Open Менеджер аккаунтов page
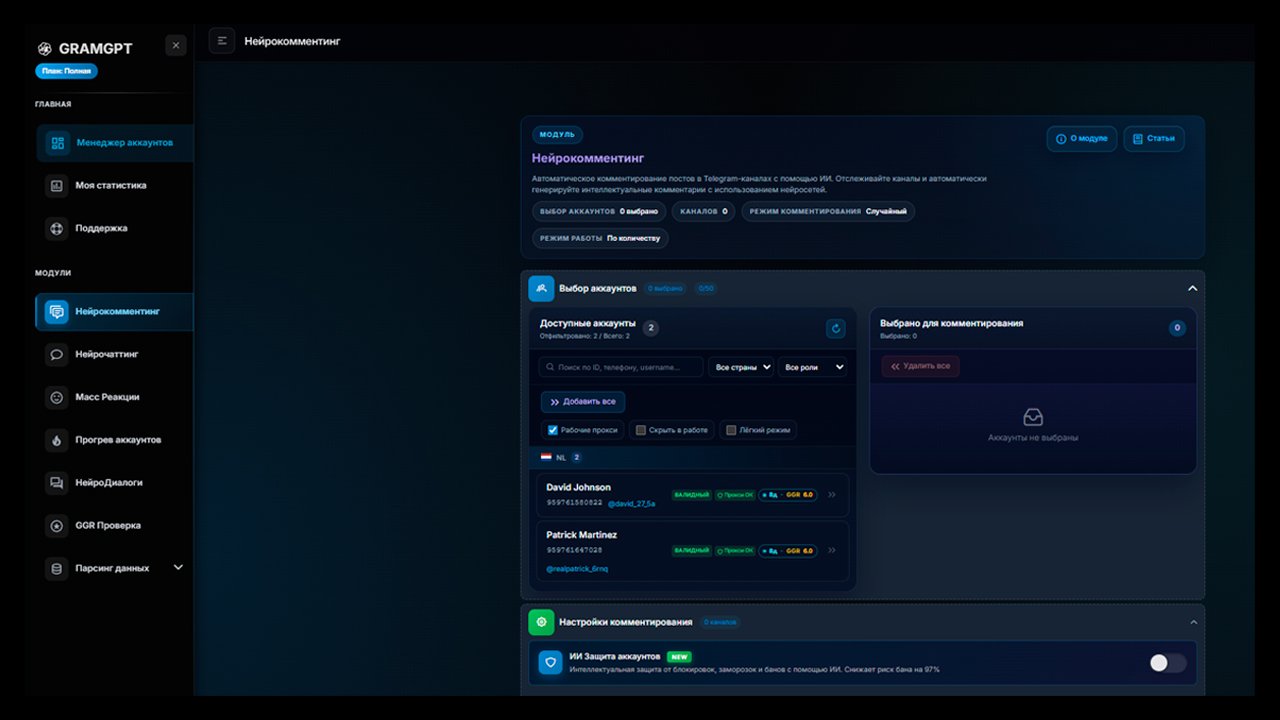The width and height of the screenshot is (1280, 720). click(x=115, y=143)
